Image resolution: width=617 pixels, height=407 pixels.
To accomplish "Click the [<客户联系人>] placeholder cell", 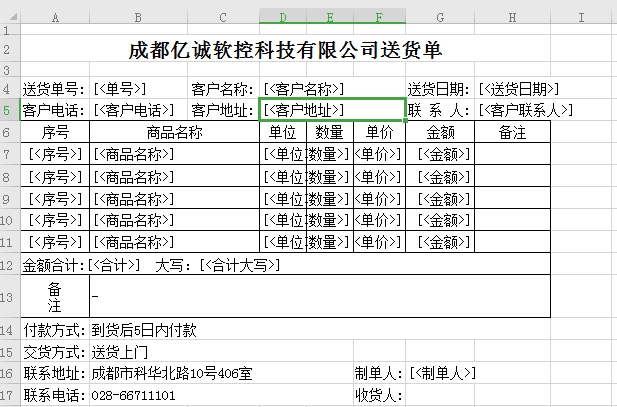I will (525, 110).
